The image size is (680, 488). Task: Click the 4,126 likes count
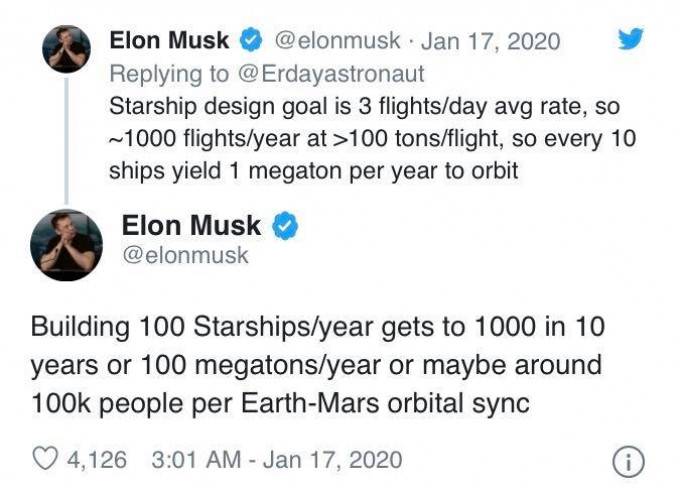click(97, 460)
